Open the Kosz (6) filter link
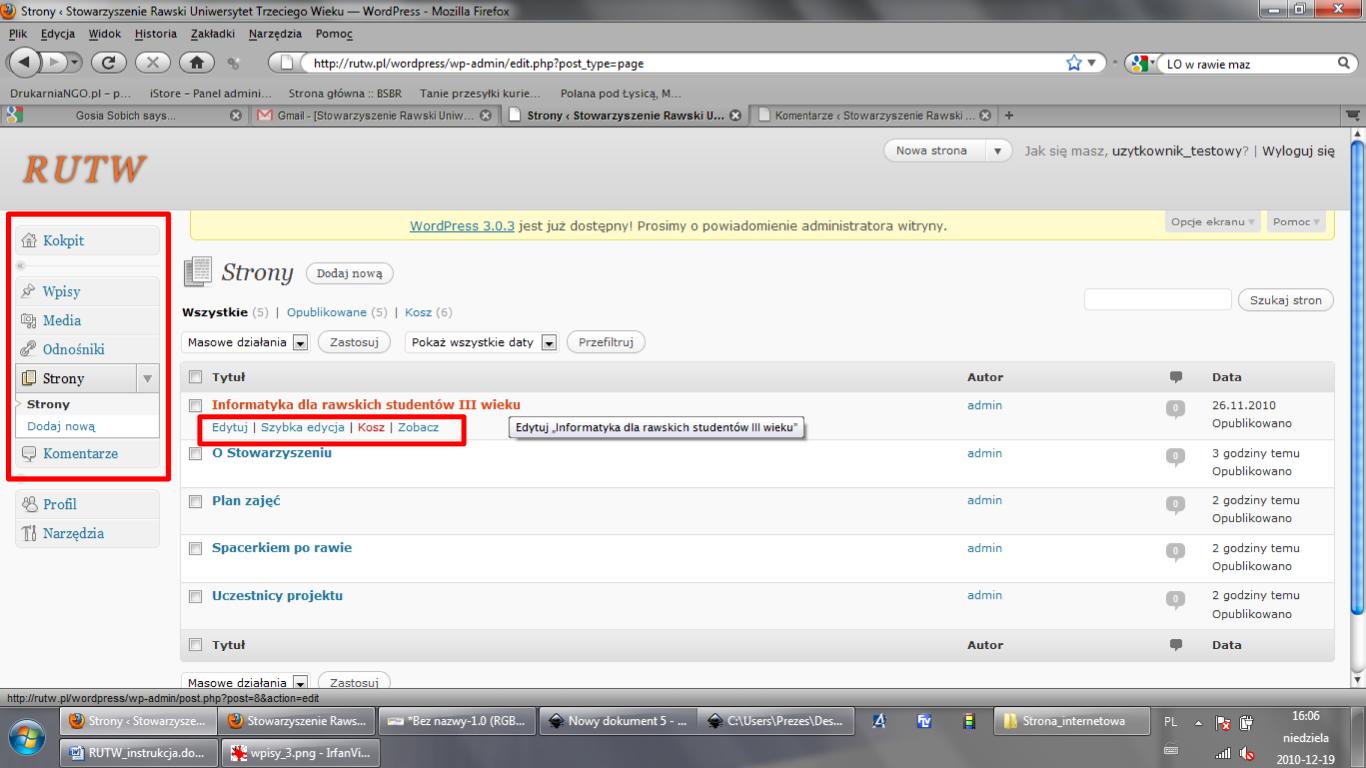 [x=428, y=312]
